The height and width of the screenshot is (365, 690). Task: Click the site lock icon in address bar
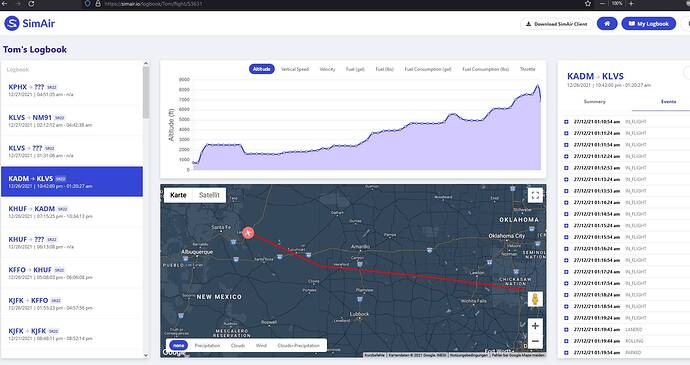point(98,4)
